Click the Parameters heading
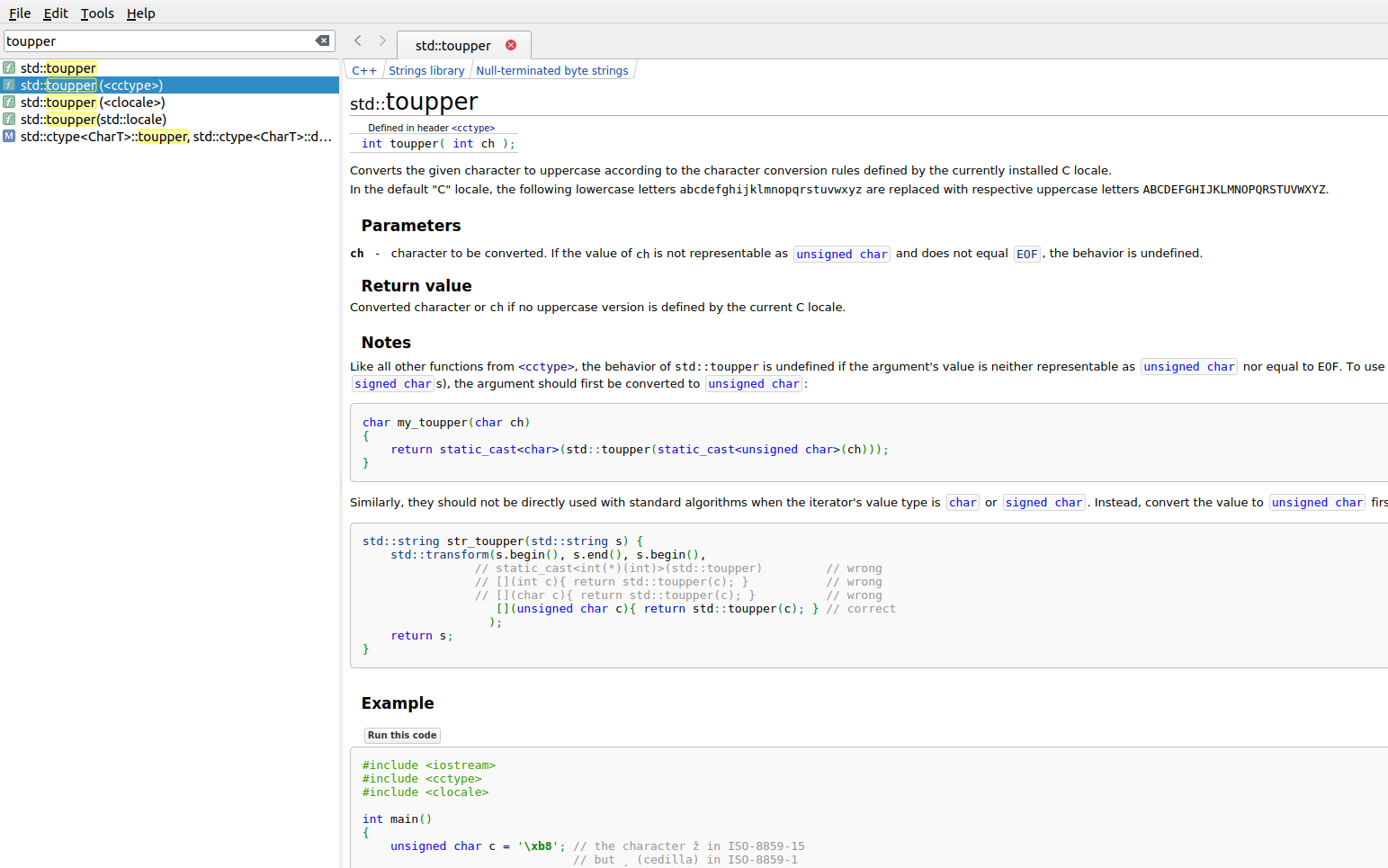The width and height of the screenshot is (1388, 868). [x=411, y=226]
